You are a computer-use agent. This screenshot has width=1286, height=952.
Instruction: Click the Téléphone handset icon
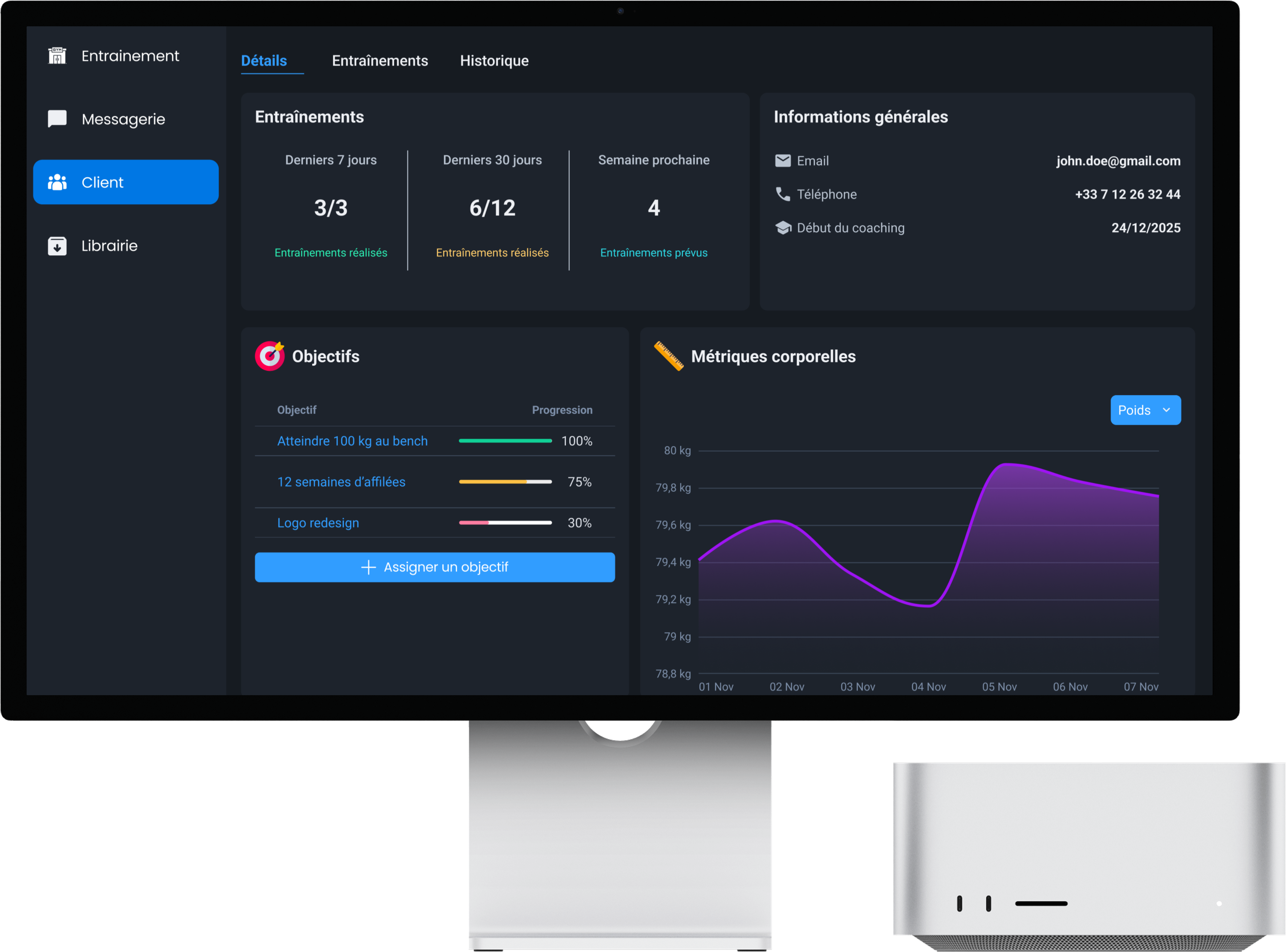(x=783, y=194)
